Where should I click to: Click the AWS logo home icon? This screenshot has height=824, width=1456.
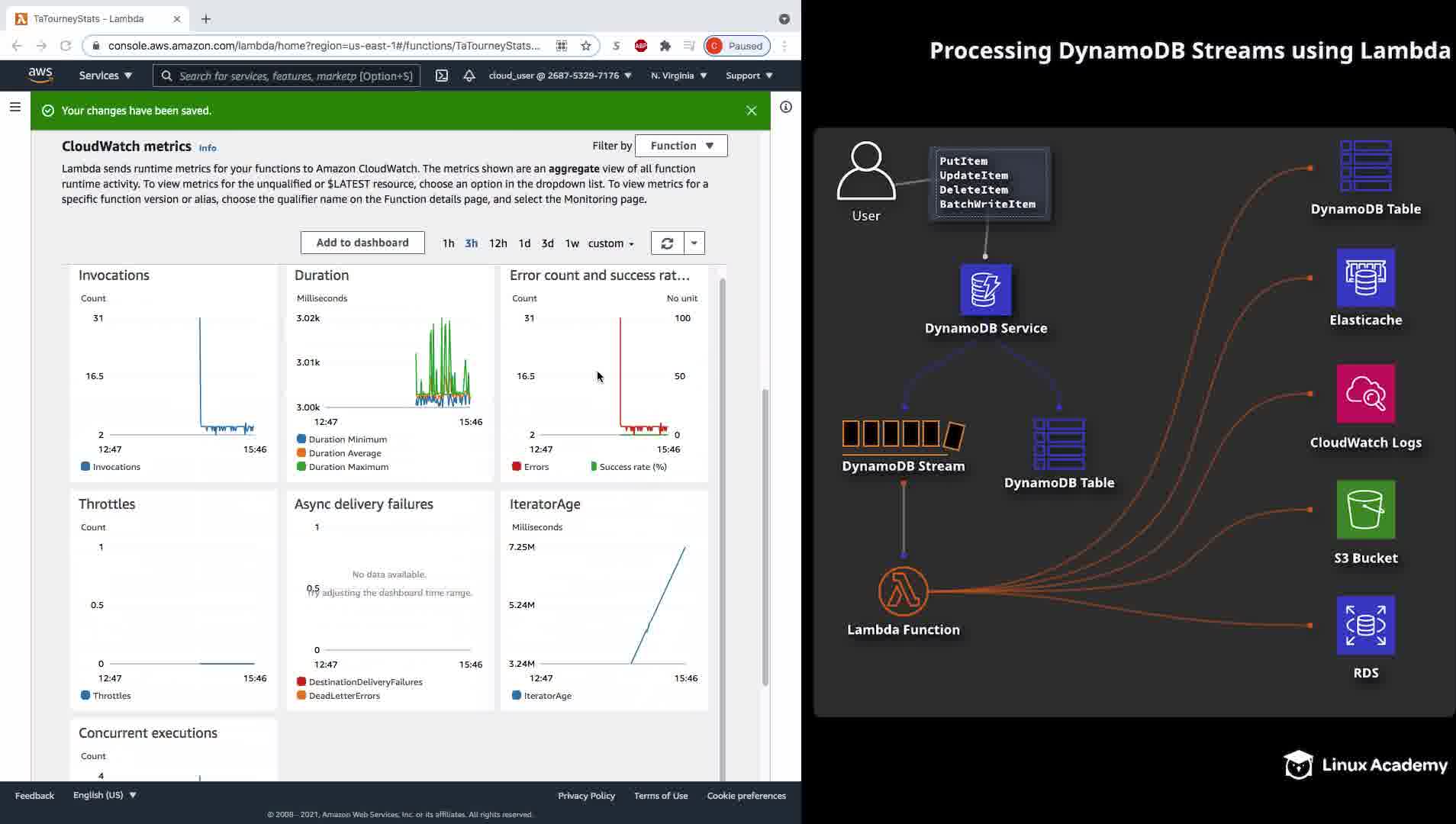(40, 75)
